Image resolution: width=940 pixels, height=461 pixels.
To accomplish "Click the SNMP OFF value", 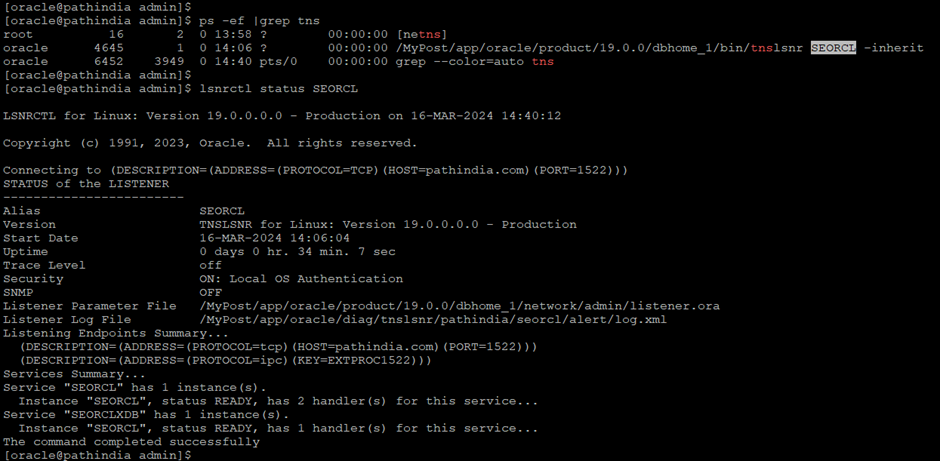I will pos(210,293).
